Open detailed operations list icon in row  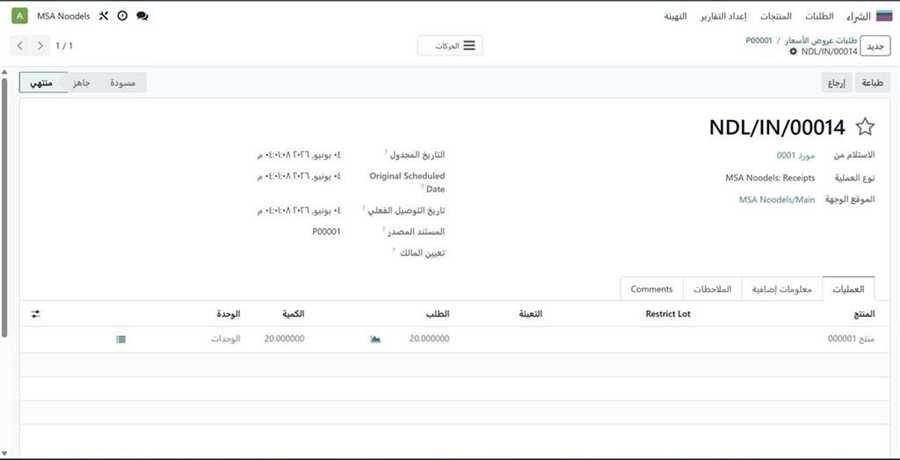coord(121,339)
